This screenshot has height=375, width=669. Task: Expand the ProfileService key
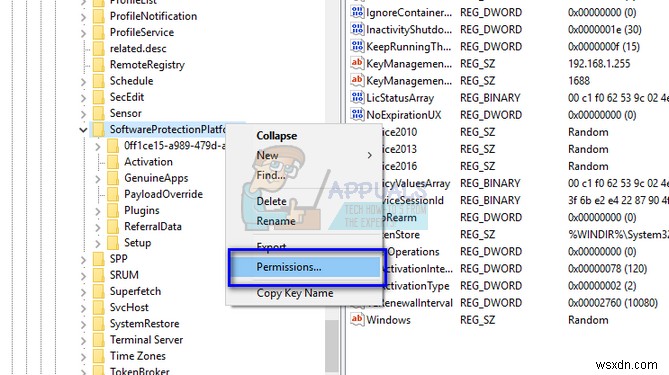(84, 33)
